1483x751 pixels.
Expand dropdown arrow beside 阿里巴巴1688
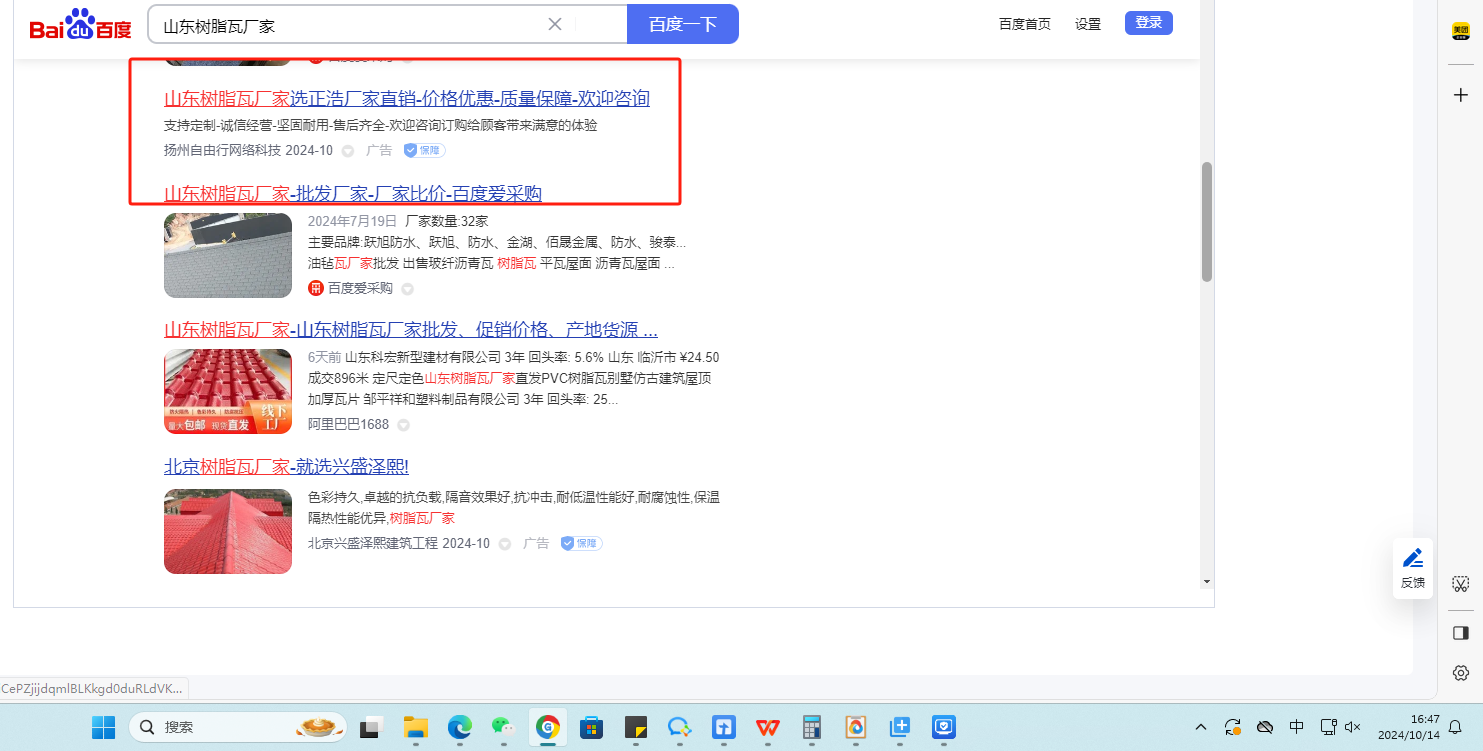coord(403,425)
